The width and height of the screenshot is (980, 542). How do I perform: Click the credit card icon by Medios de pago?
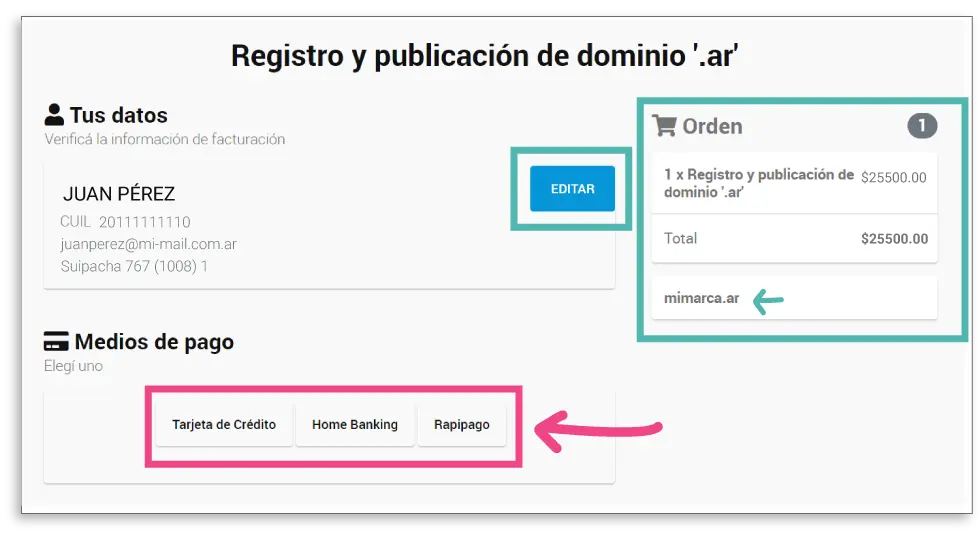pyautogui.click(x=56, y=342)
